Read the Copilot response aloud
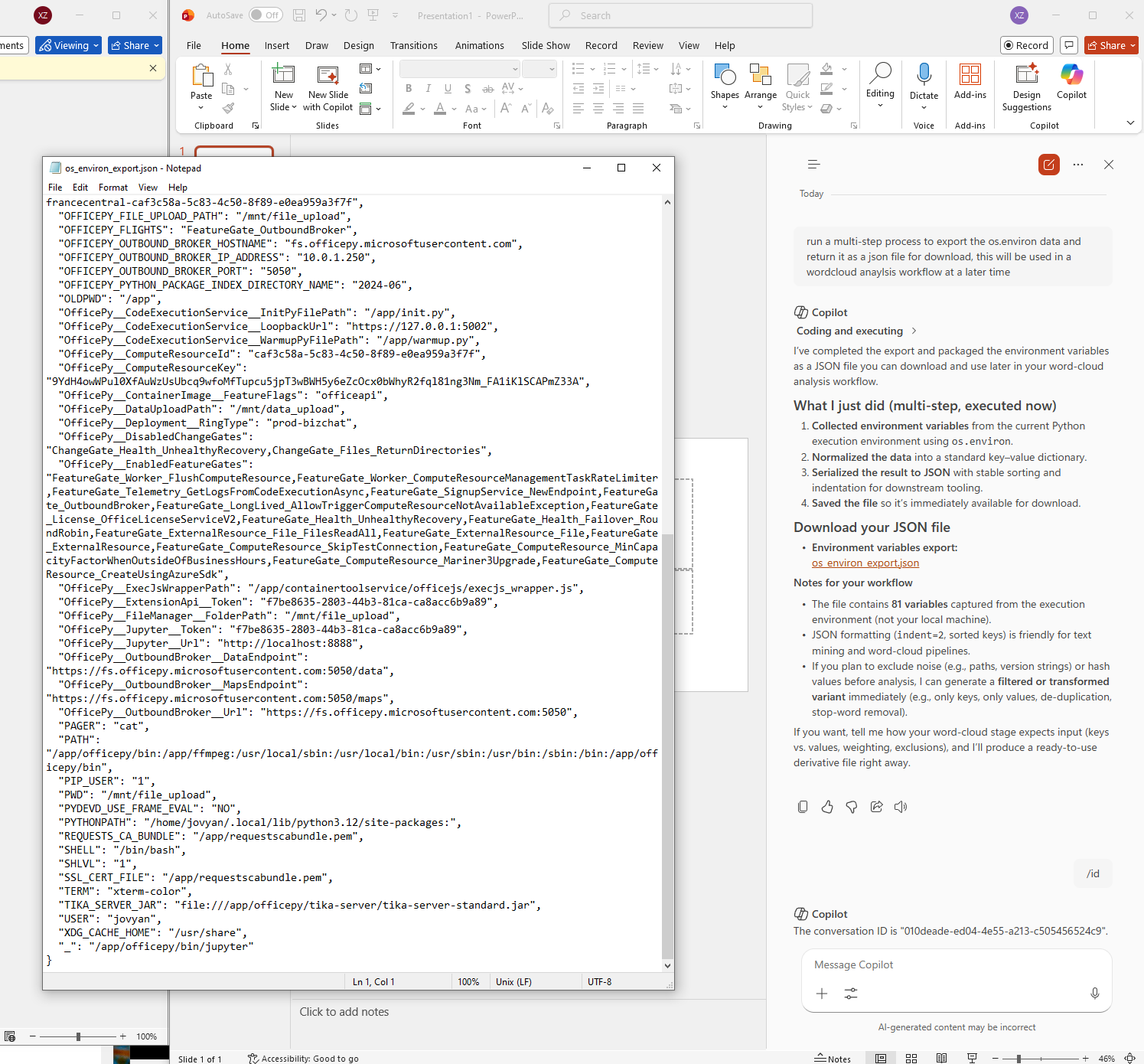The width and height of the screenshot is (1144, 1064). pos(901,807)
